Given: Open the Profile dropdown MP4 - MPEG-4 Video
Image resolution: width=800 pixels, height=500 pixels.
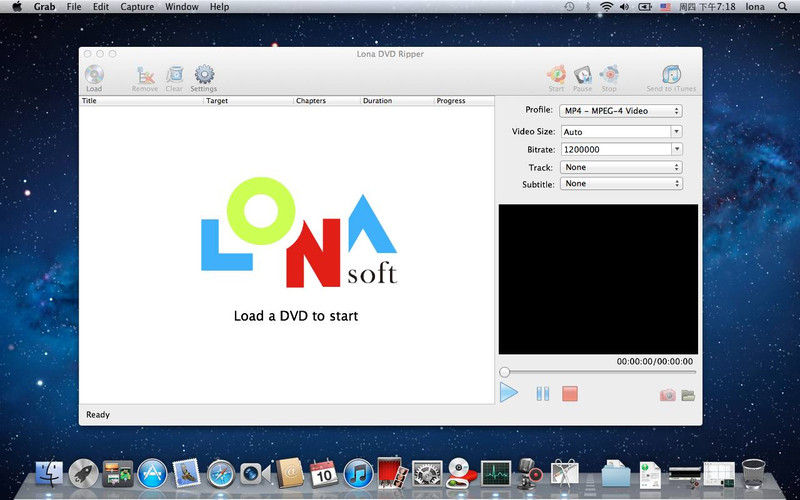Looking at the screenshot, I should 620,111.
